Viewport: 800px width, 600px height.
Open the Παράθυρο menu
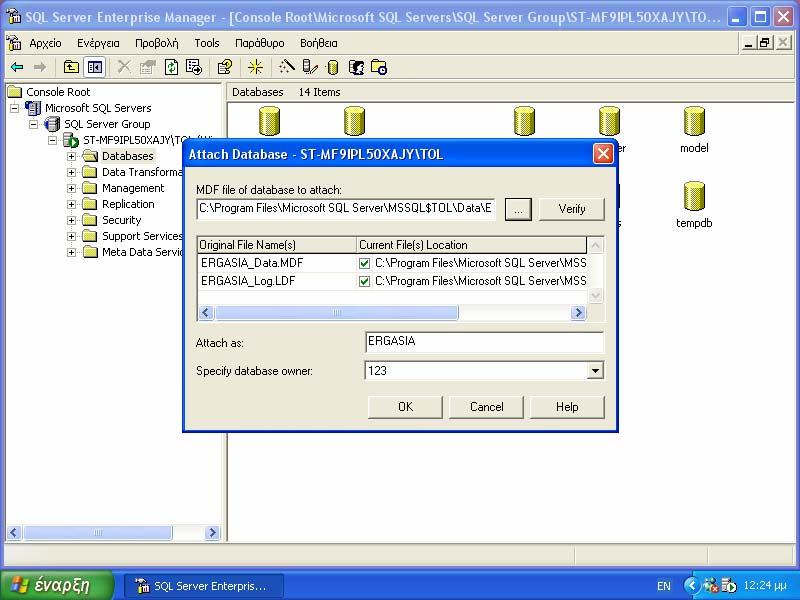point(260,43)
